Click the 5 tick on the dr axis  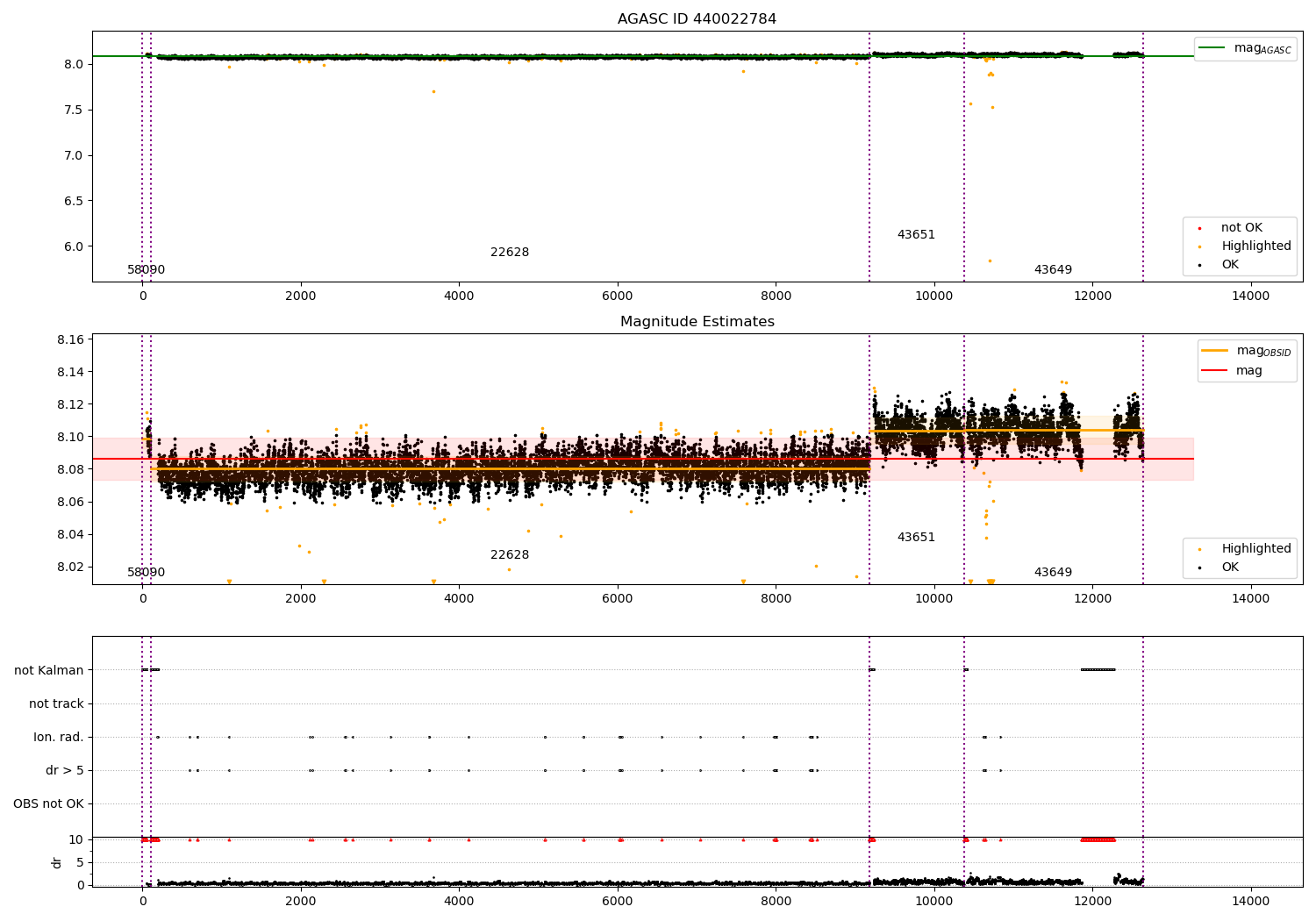[x=81, y=863]
